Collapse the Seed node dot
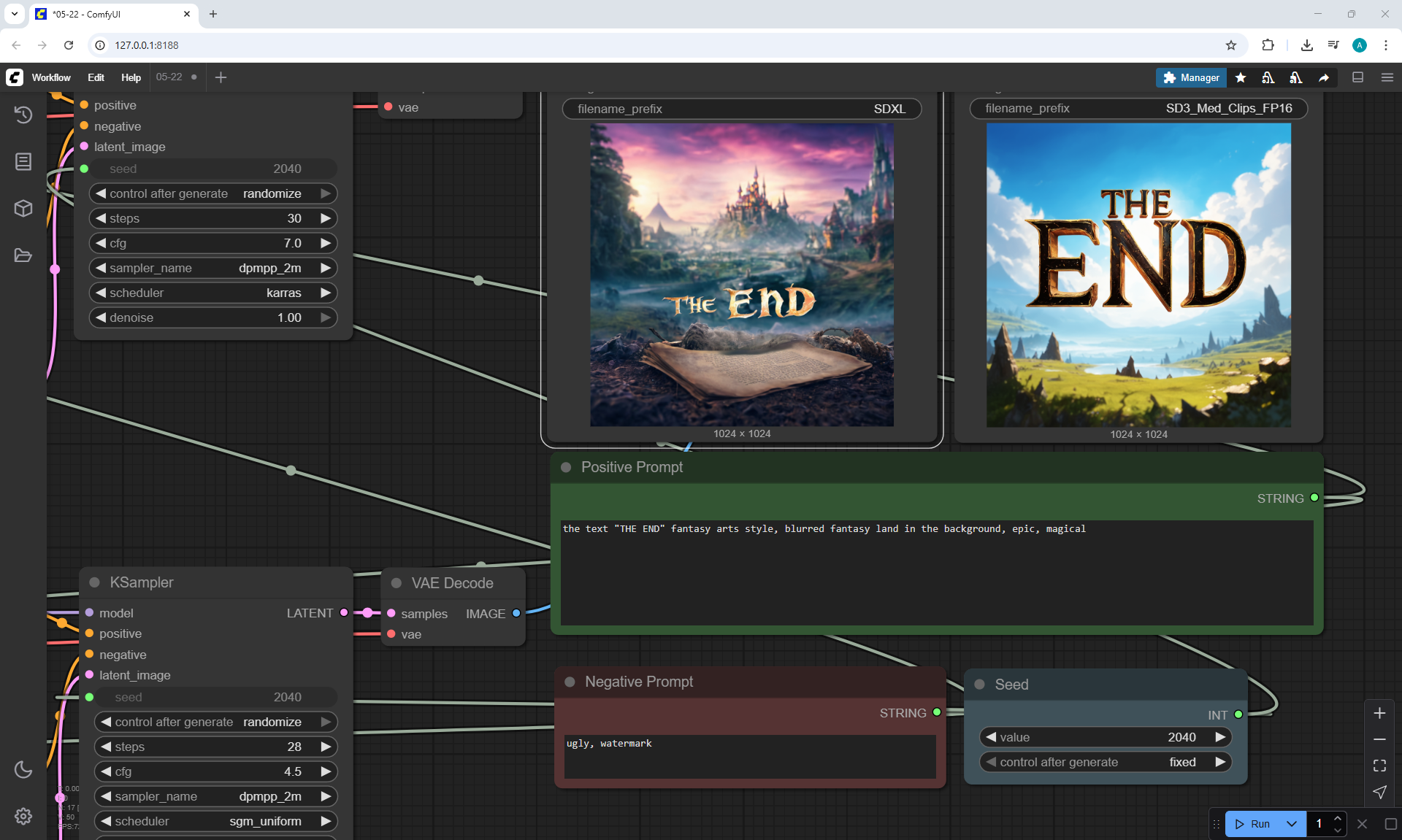 click(980, 685)
